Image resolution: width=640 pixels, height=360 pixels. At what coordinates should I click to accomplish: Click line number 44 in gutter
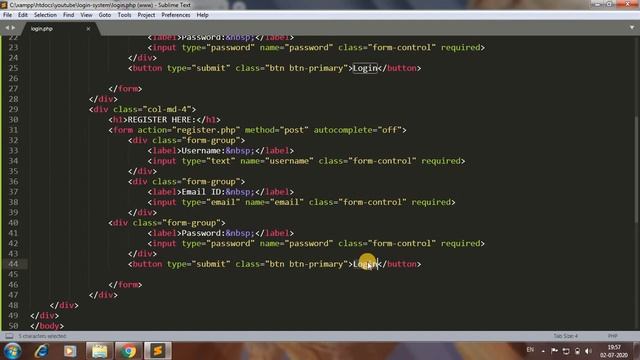[13, 264]
